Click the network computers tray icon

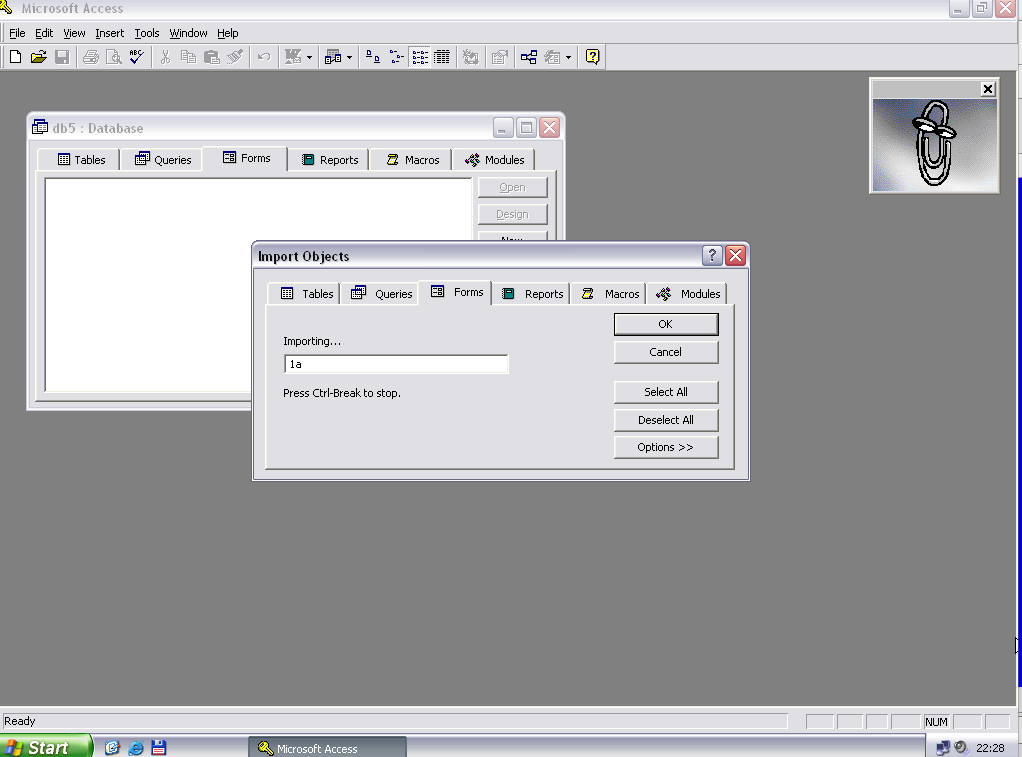tap(942, 747)
